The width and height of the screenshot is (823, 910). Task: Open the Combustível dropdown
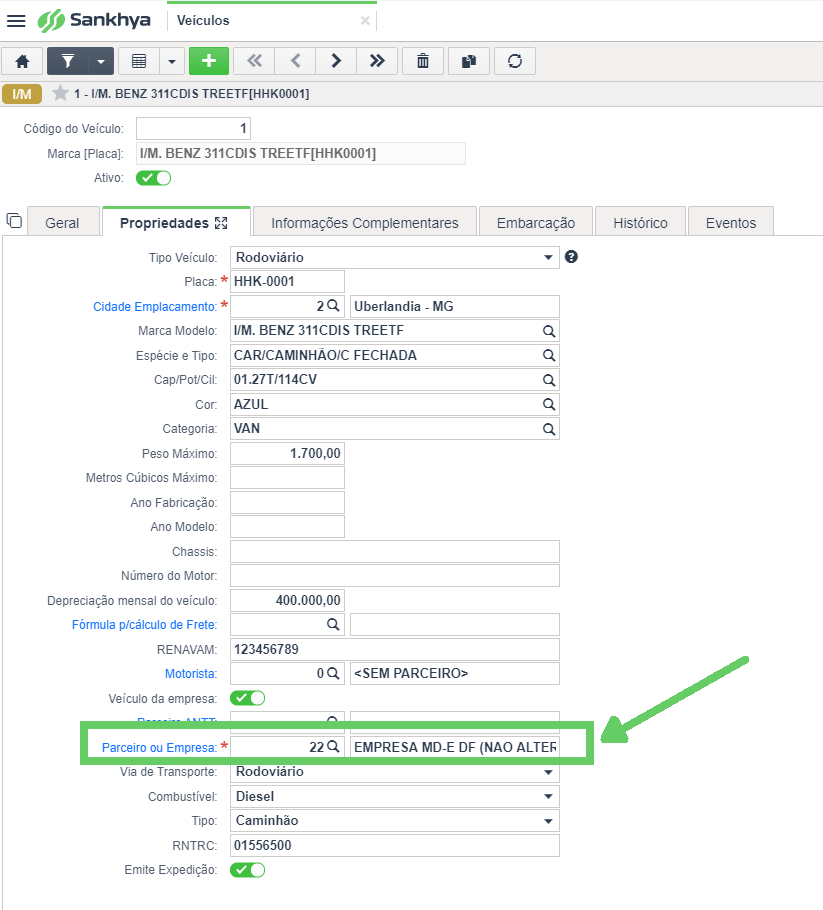(x=395, y=796)
